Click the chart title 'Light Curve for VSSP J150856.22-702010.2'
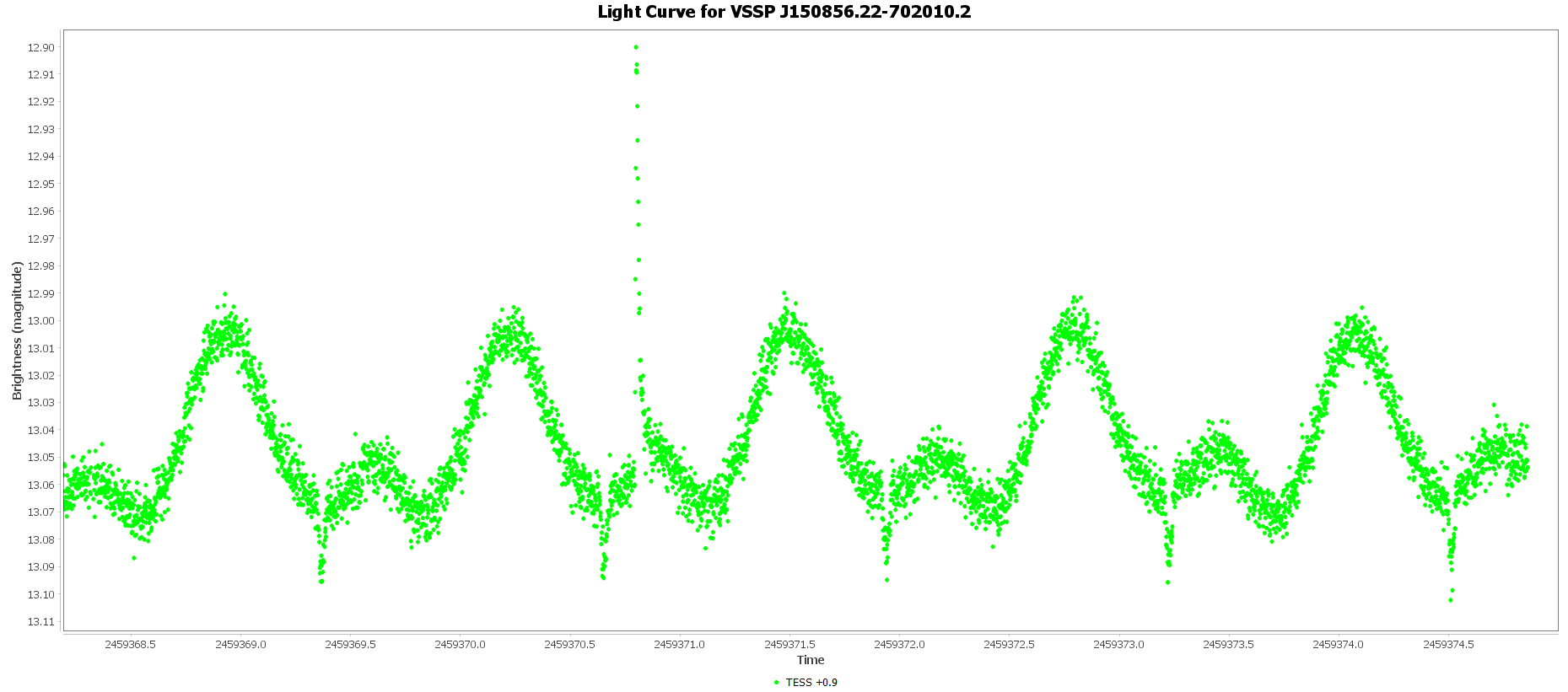 pyautogui.click(x=784, y=12)
